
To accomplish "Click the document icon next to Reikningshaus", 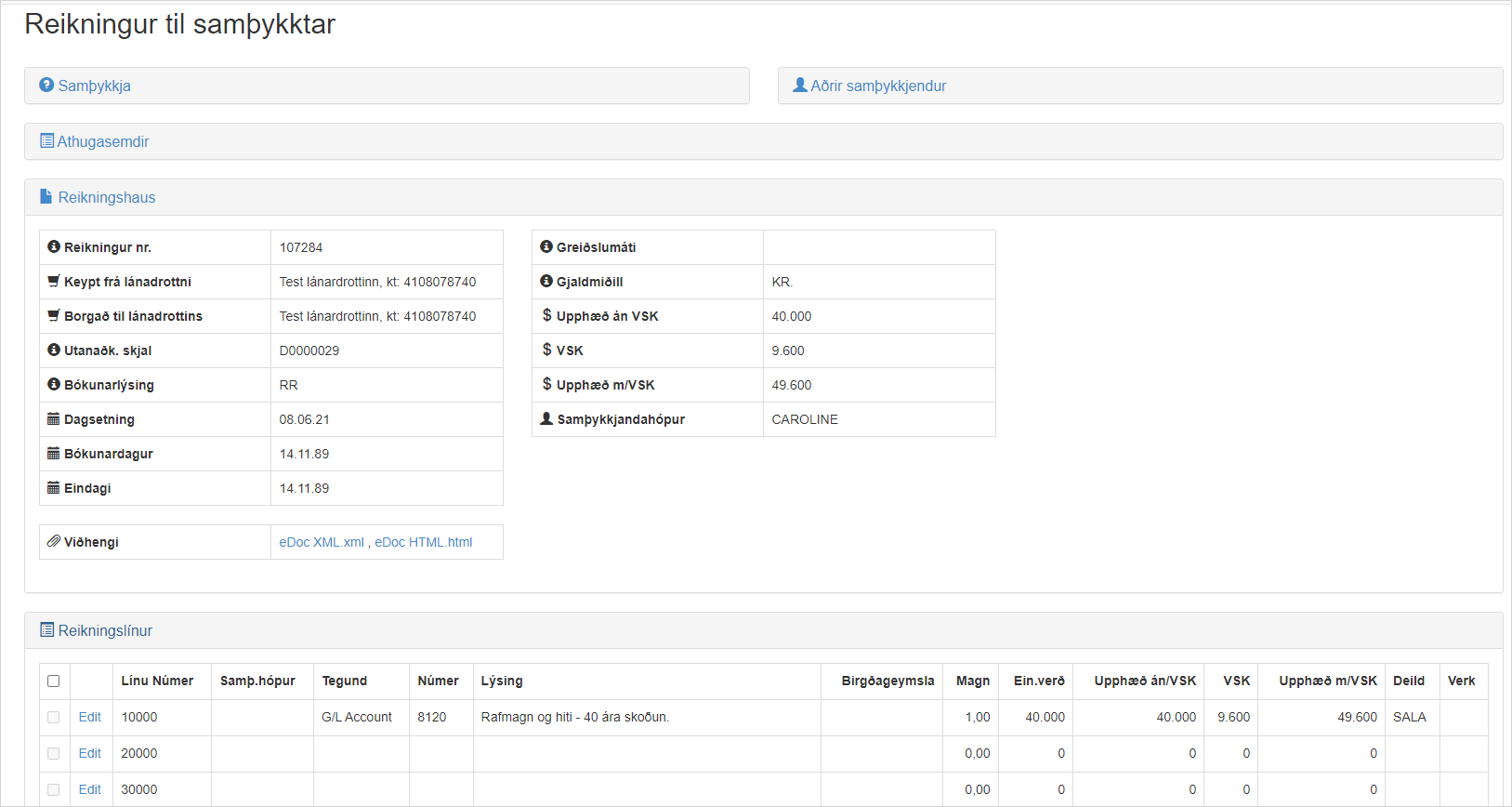I will (x=46, y=197).
